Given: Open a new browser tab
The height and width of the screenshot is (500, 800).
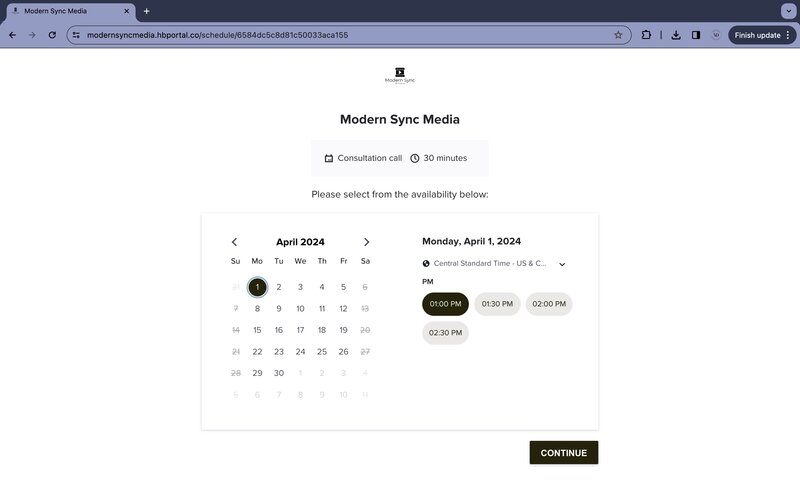Looking at the screenshot, I should coord(146,11).
